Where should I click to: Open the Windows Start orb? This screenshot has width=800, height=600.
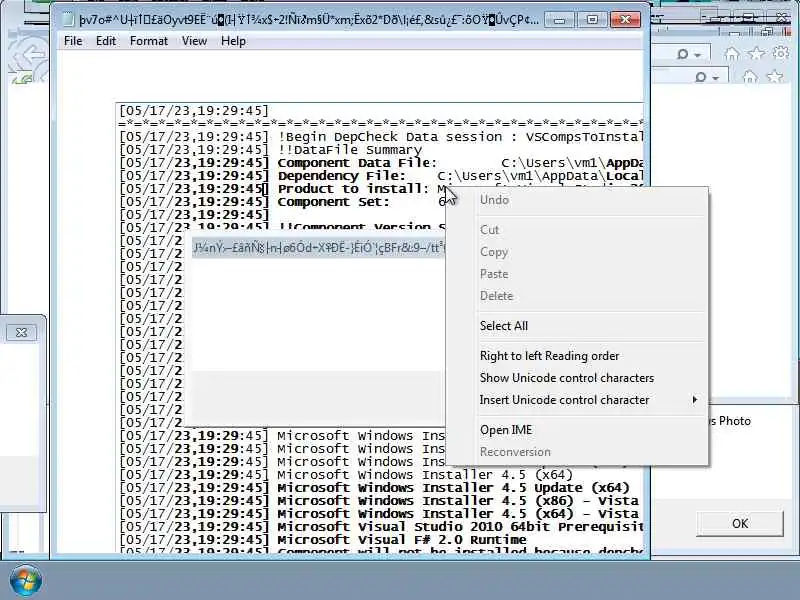25,581
